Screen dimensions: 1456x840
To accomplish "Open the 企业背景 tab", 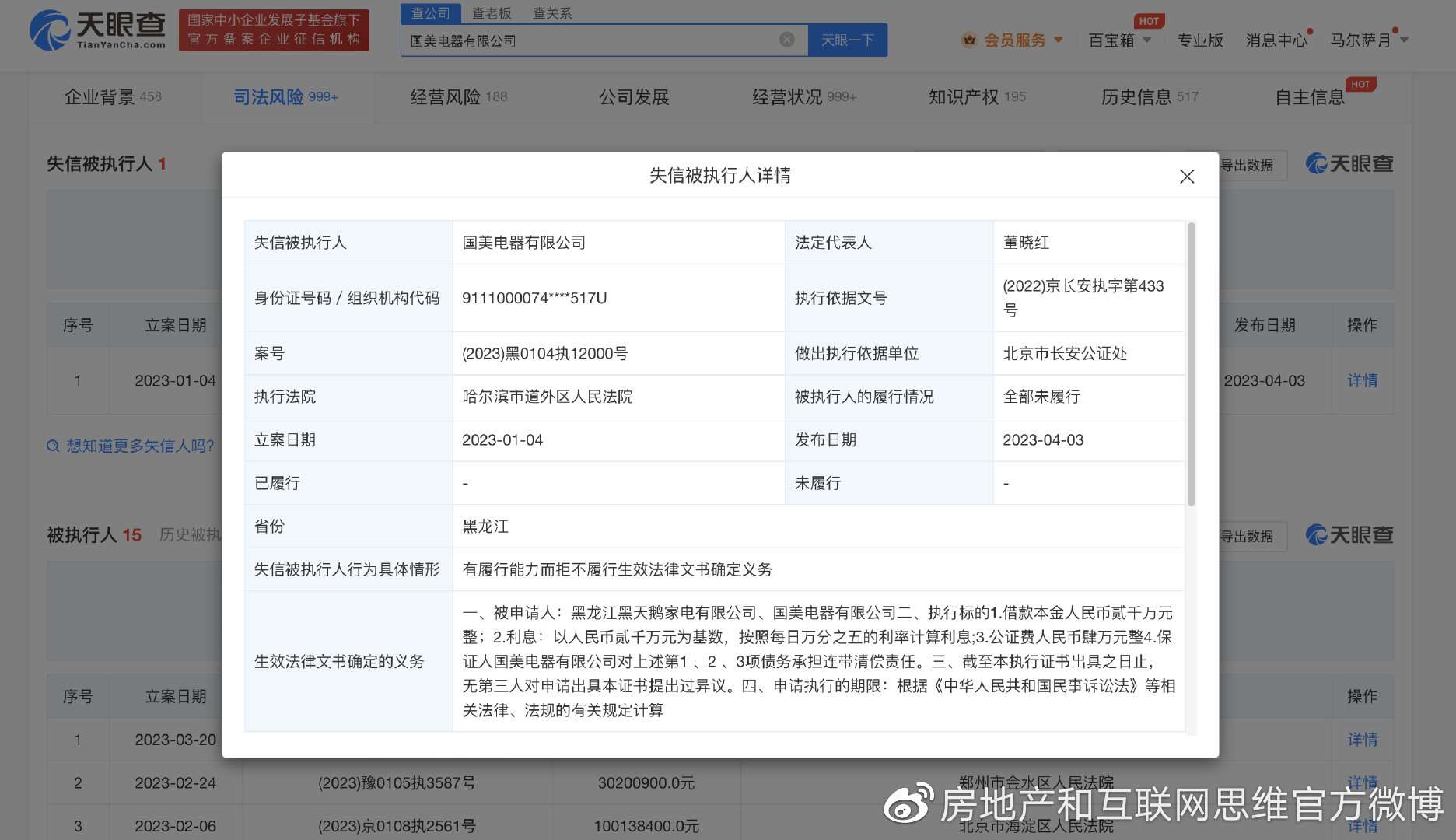I will 114,97.
